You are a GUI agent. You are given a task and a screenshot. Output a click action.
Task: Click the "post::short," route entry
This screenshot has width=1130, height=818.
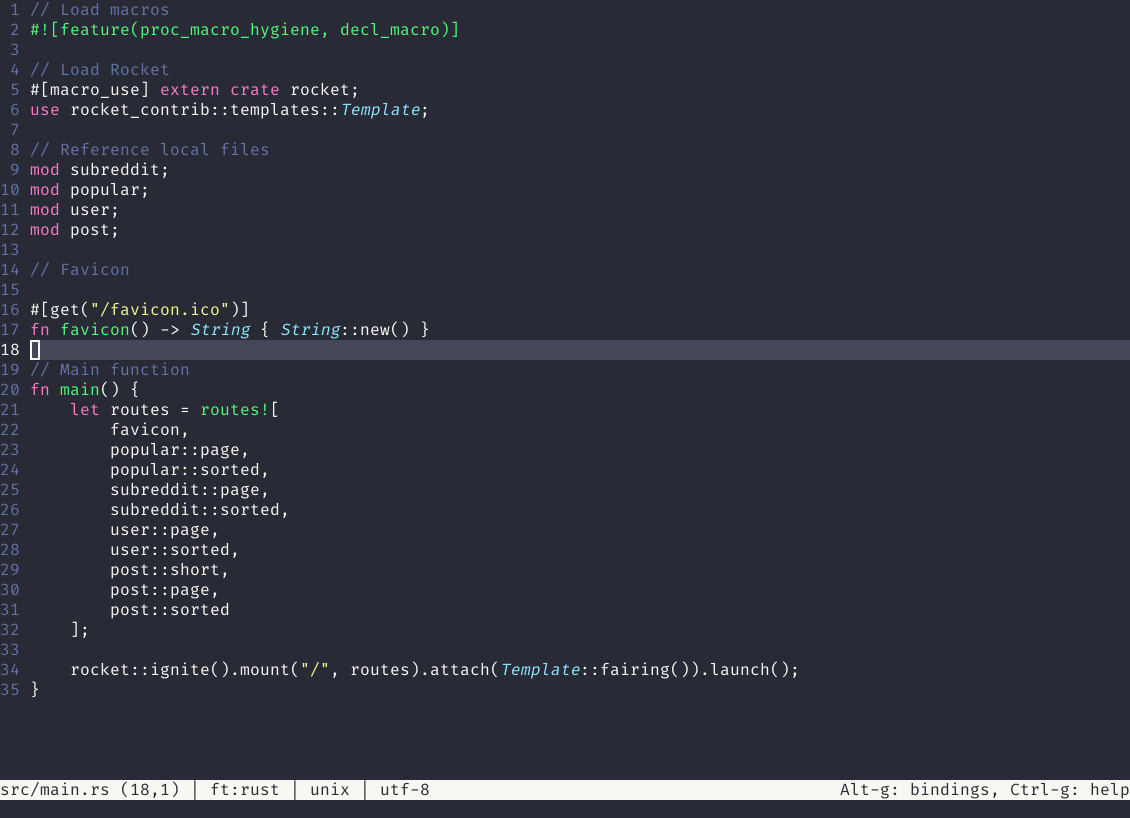click(x=169, y=570)
